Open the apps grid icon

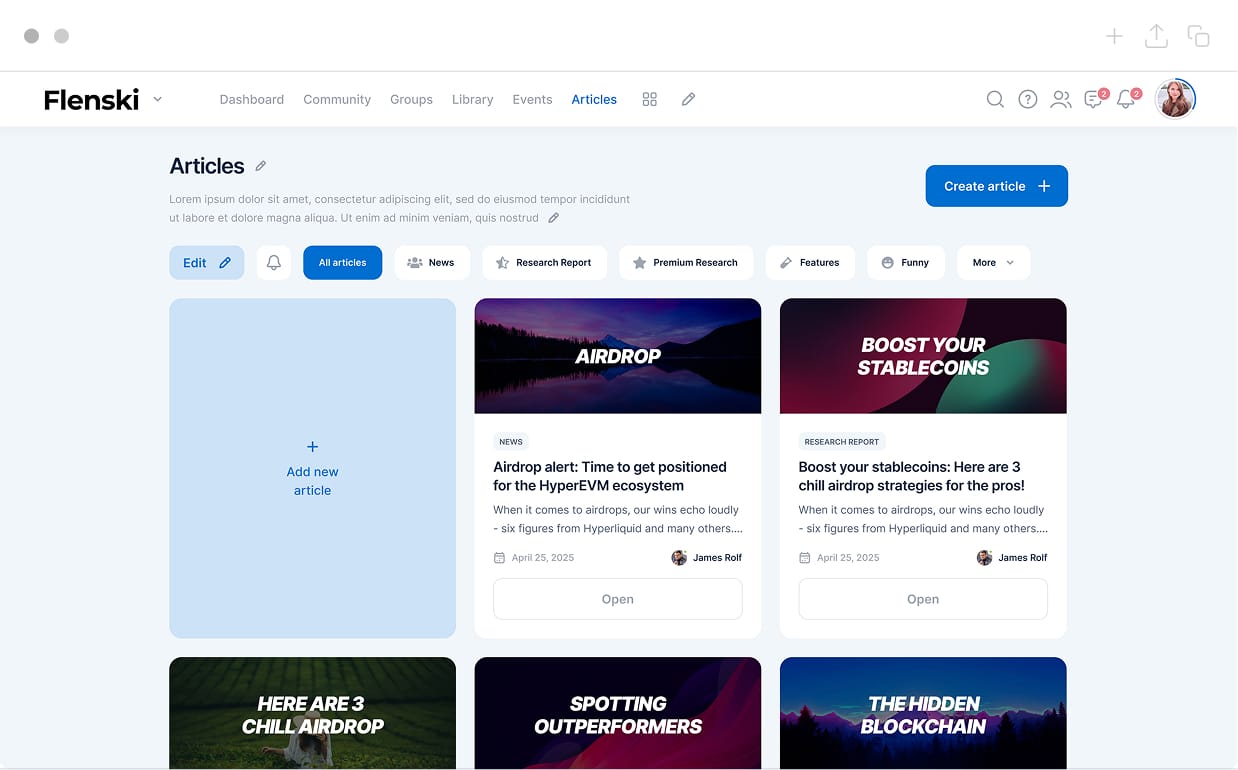650,99
